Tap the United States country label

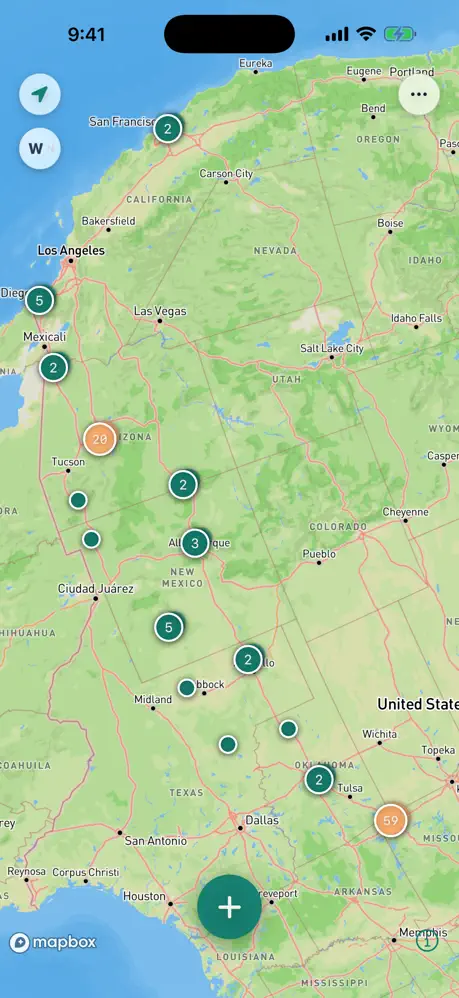point(418,704)
